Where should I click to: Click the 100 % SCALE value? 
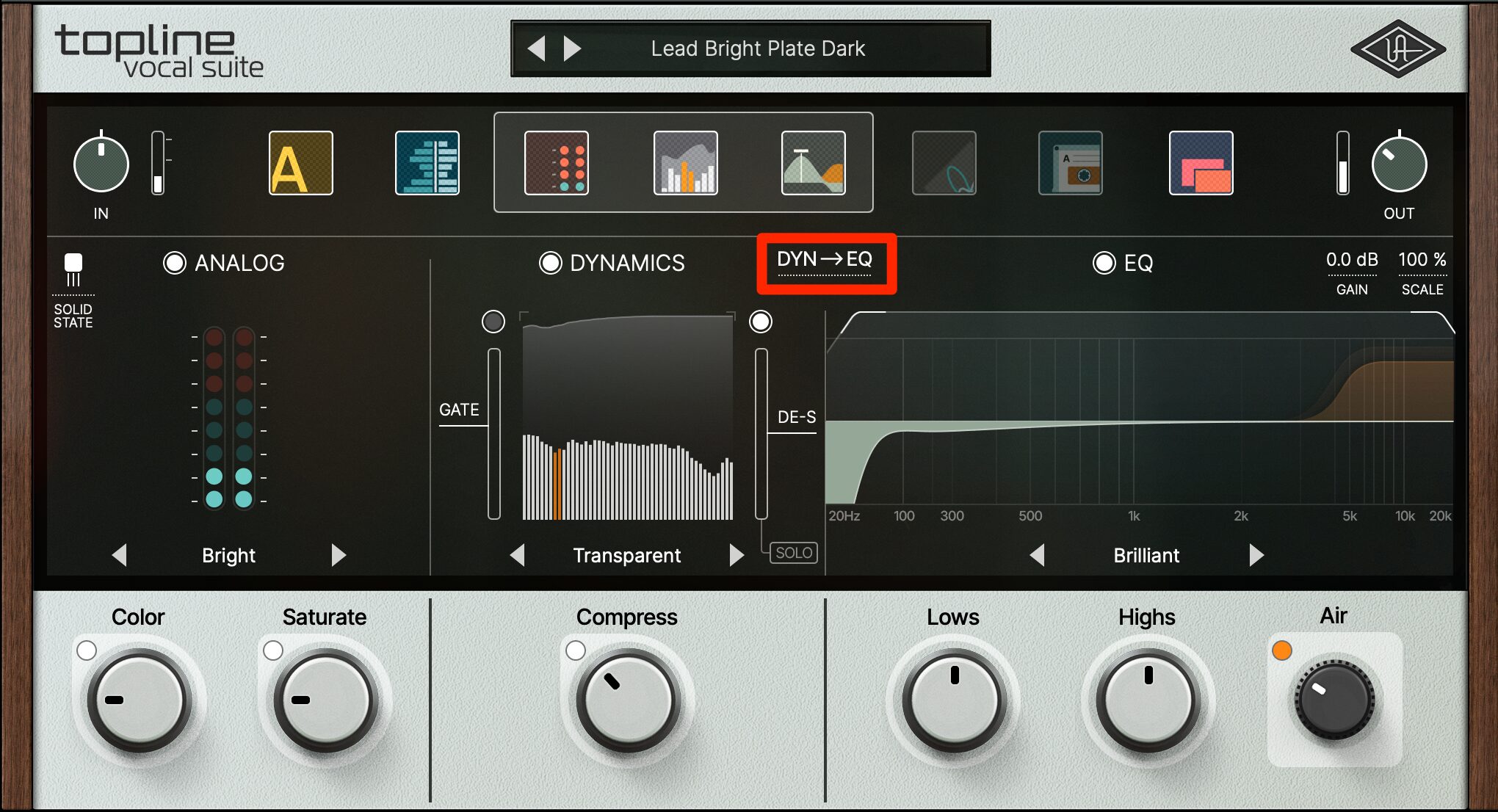tap(1422, 260)
